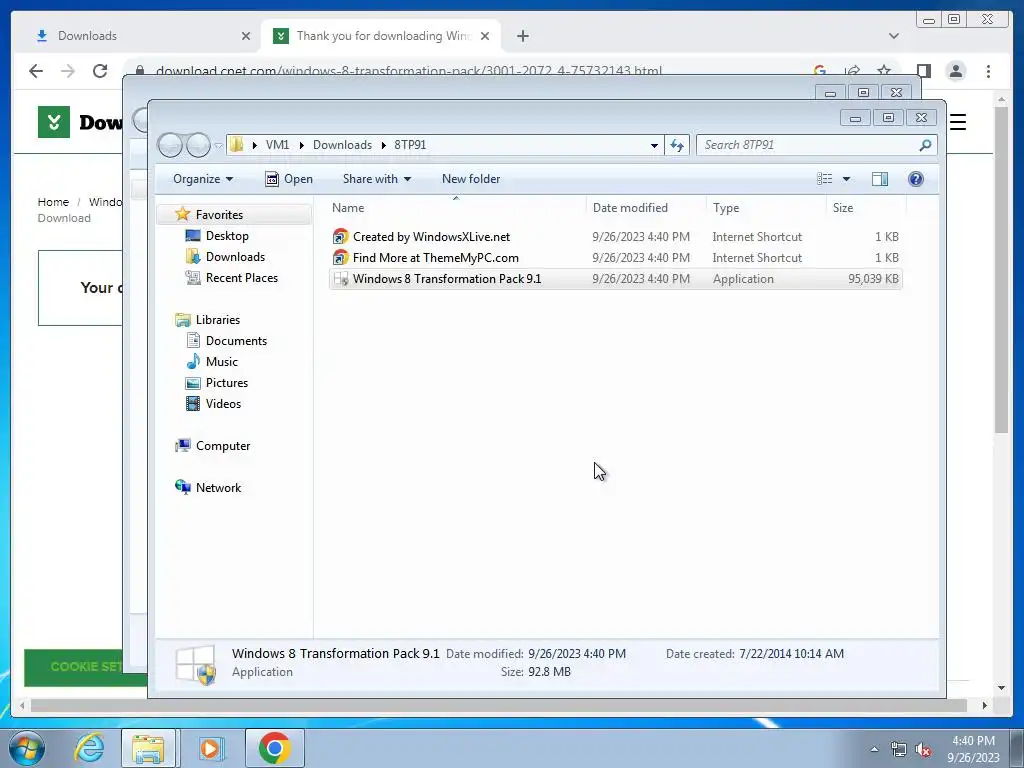Toggle the preview pane icon
The image size is (1024, 768).
pos(880,179)
